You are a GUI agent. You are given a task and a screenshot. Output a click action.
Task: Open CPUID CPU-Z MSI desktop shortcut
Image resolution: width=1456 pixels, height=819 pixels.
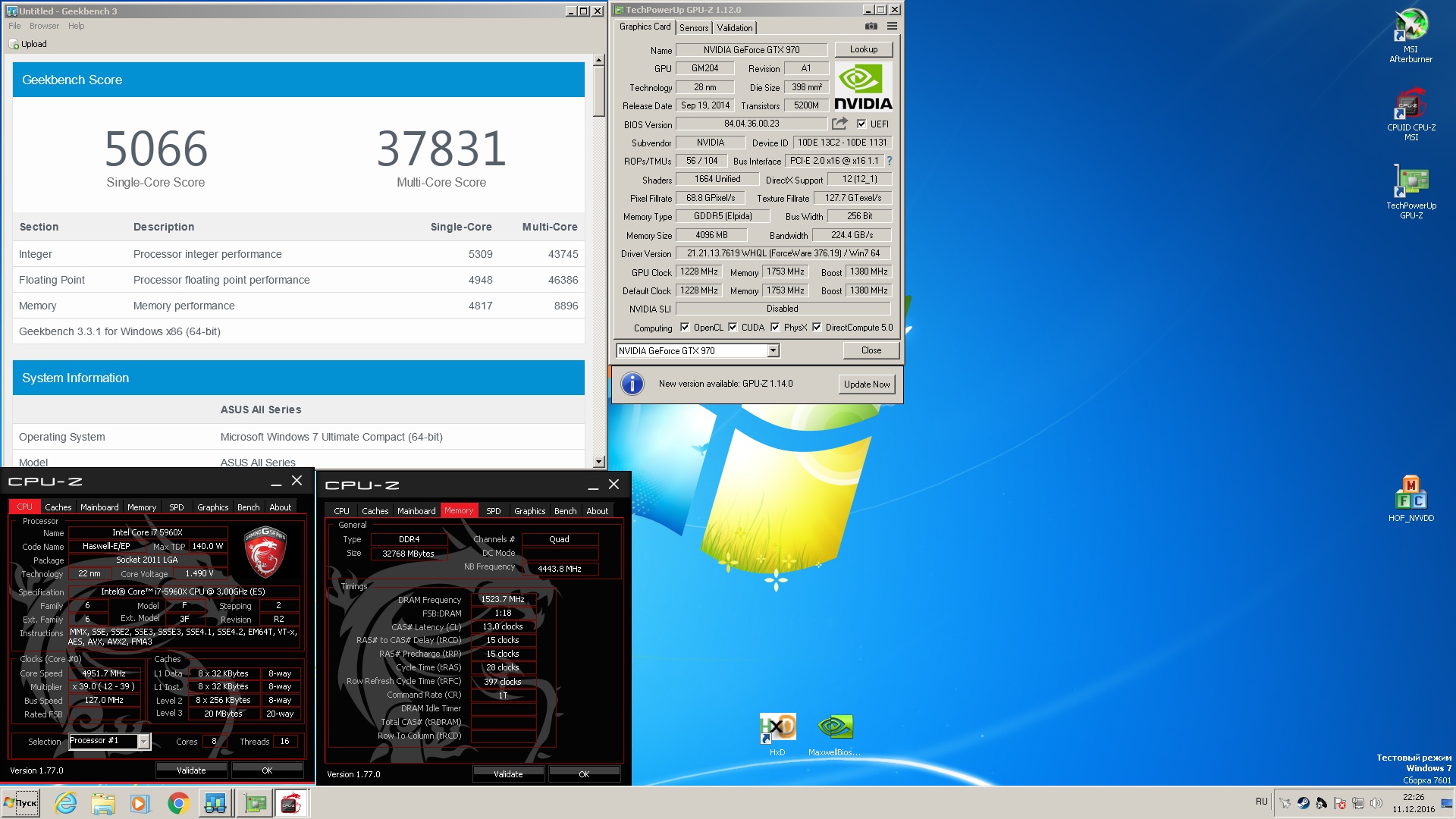pyautogui.click(x=1410, y=115)
